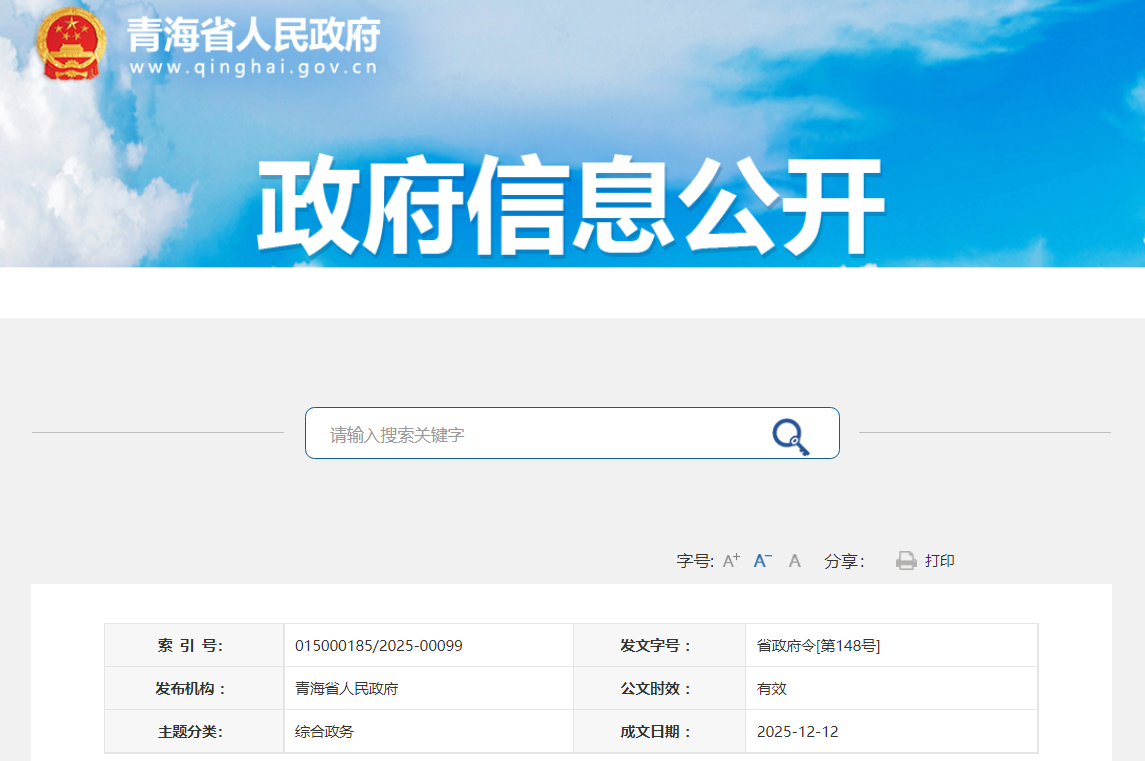
Task: Click document number 省政府令[第148号]
Action: click(818, 646)
